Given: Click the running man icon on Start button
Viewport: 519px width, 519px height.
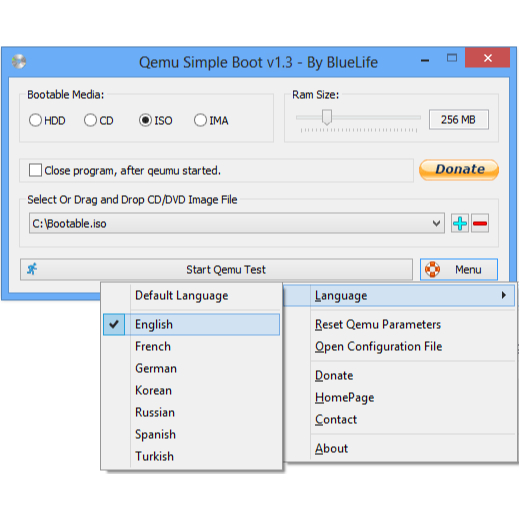Looking at the screenshot, I should 32,269.
